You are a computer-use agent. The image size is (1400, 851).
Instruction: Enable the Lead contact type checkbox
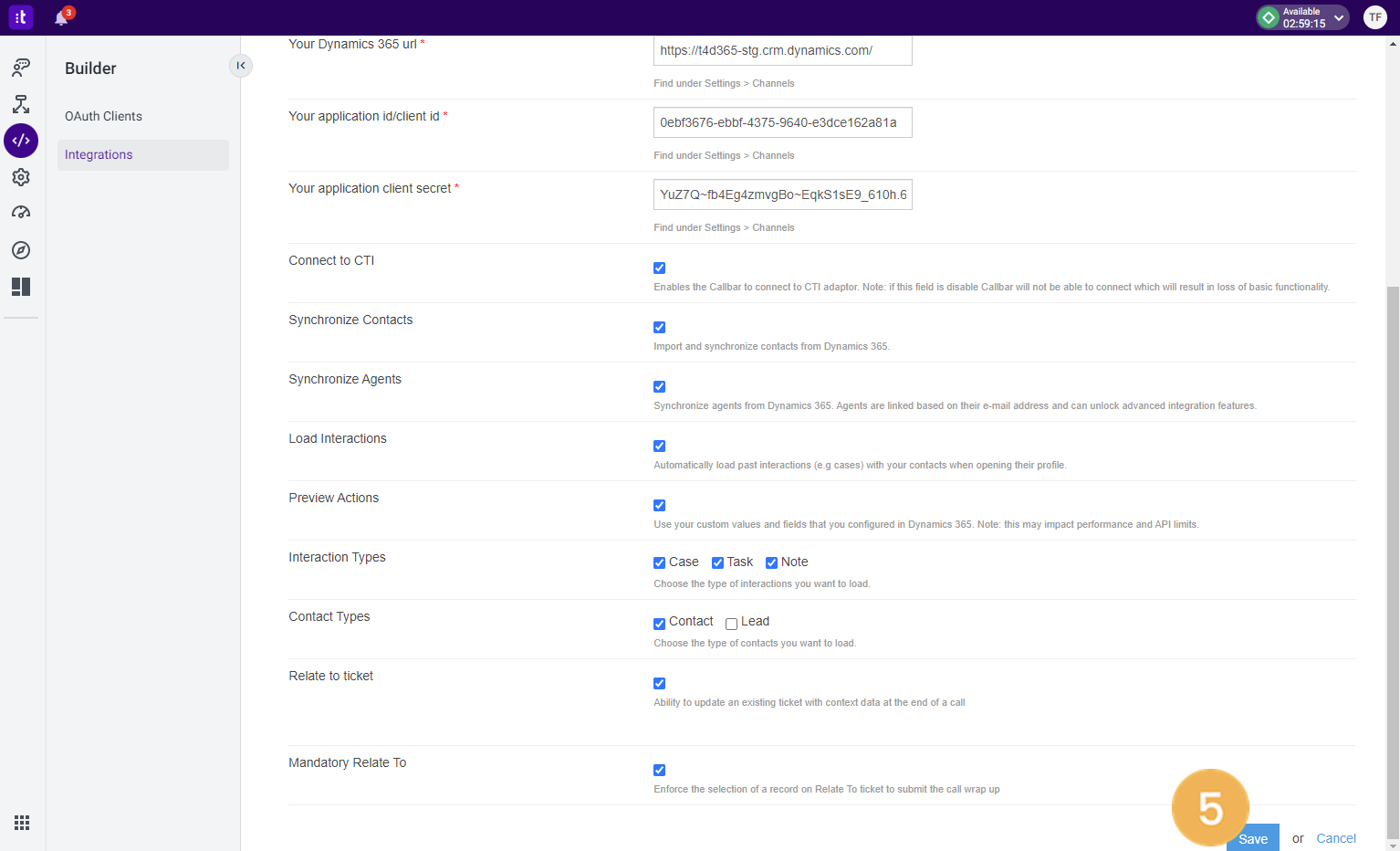click(x=730, y=623)
